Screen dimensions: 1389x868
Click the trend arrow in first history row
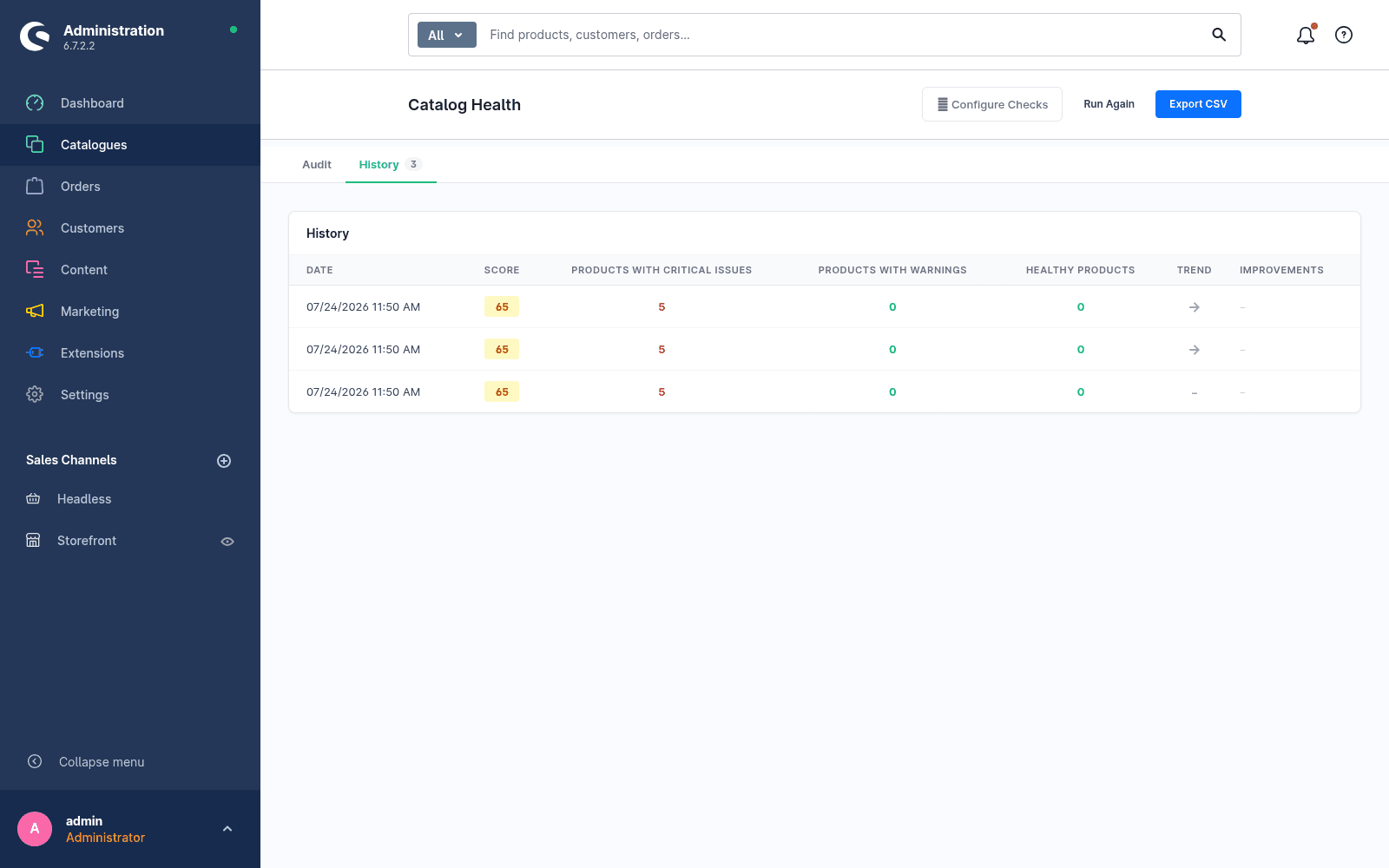click(1195, 307)
